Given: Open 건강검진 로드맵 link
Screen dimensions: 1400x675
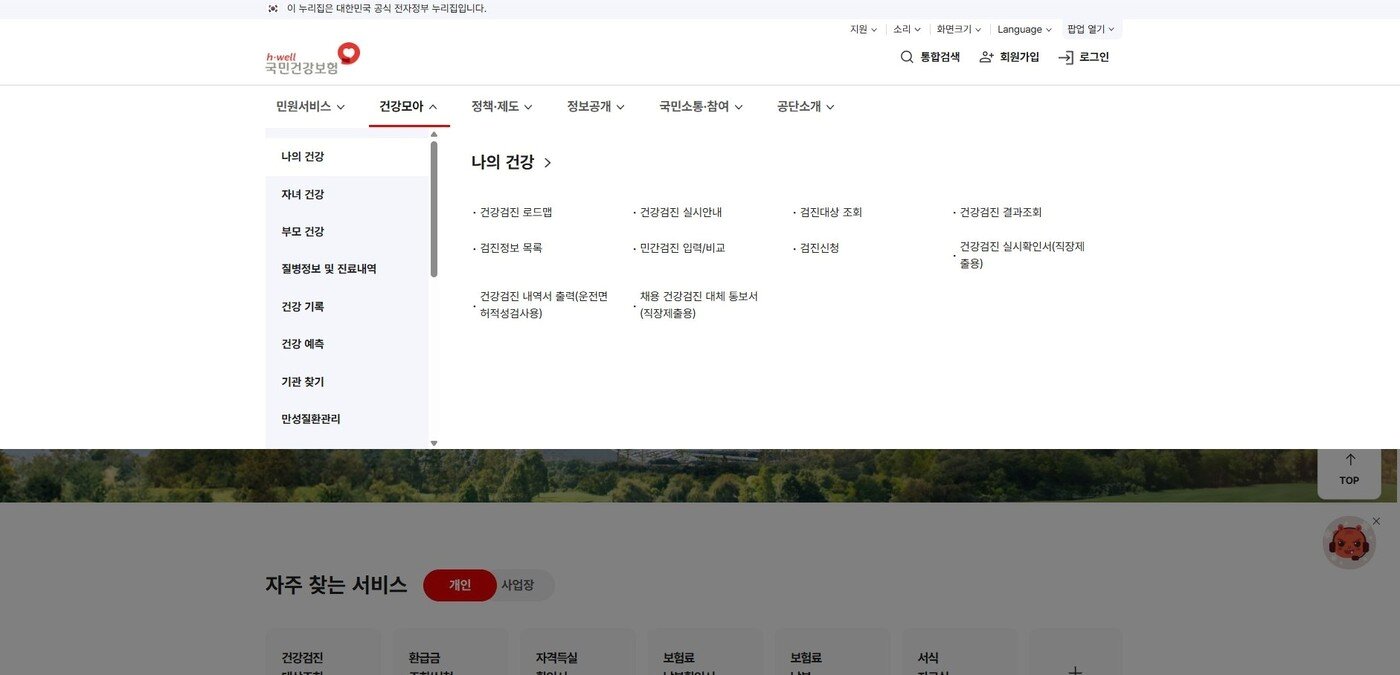Looking at the screenshot, I should [516, 212].
